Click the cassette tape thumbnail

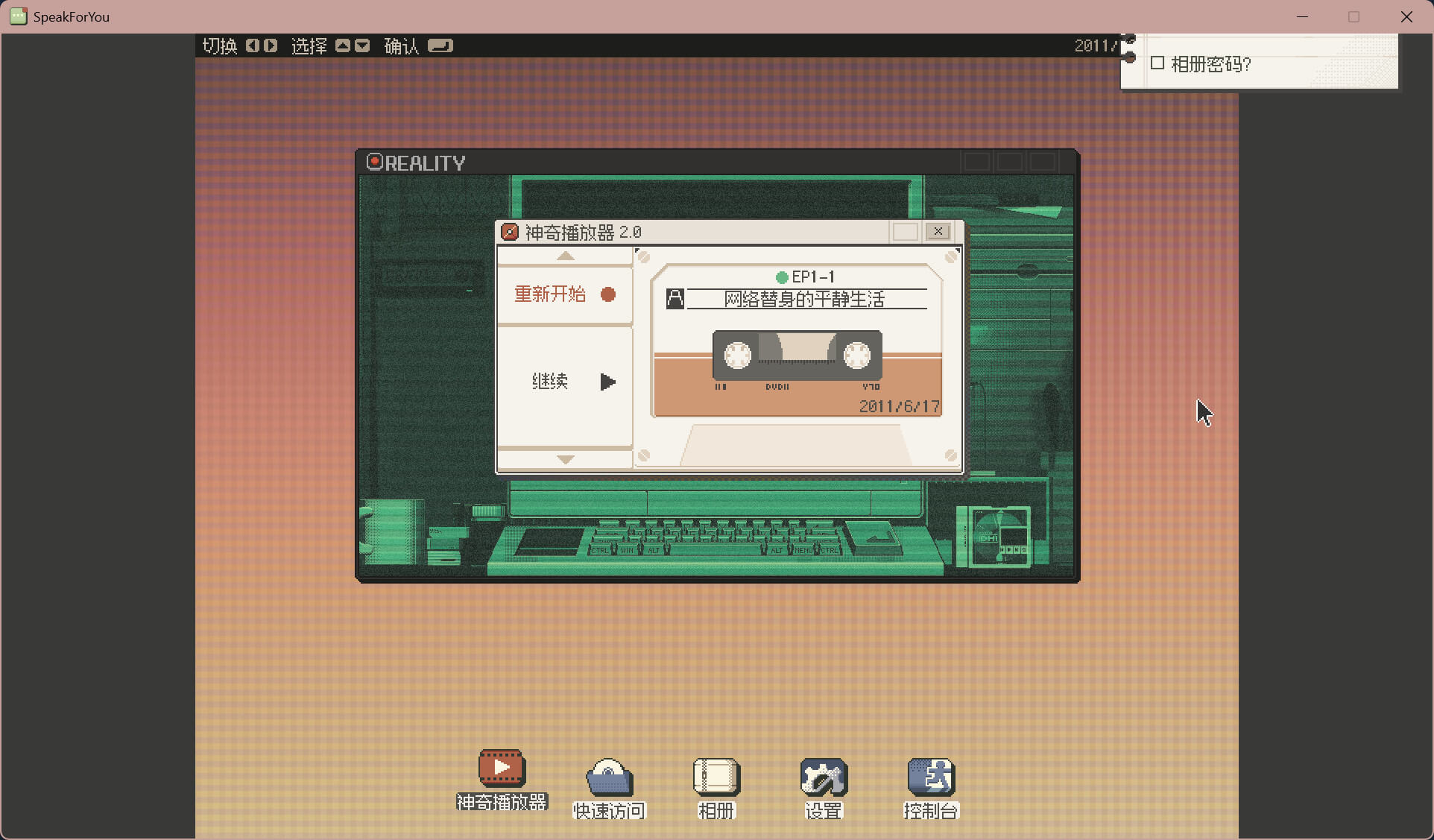(x=797, y=356)
